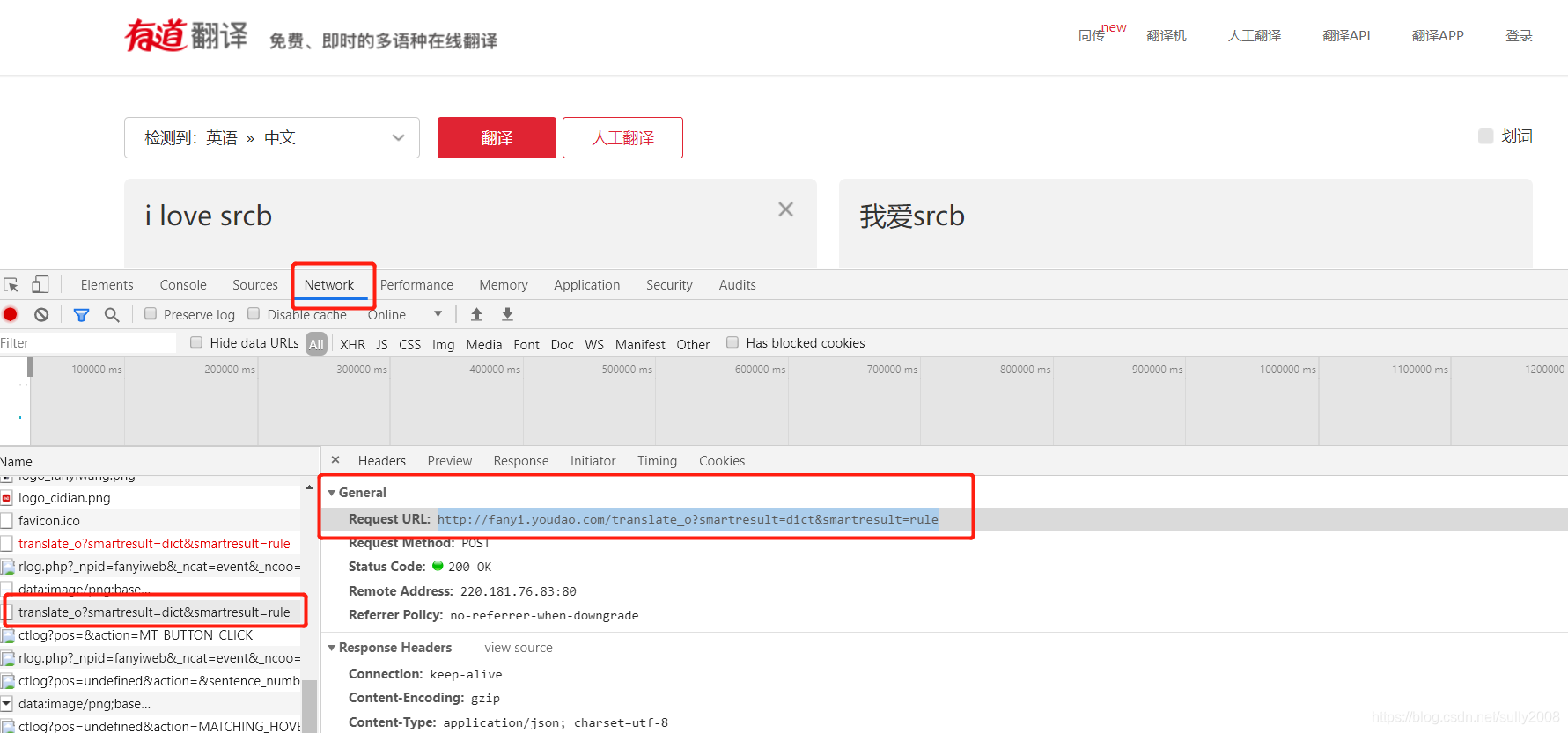
Task: Click the Filter text field
Action: [88, 343]
